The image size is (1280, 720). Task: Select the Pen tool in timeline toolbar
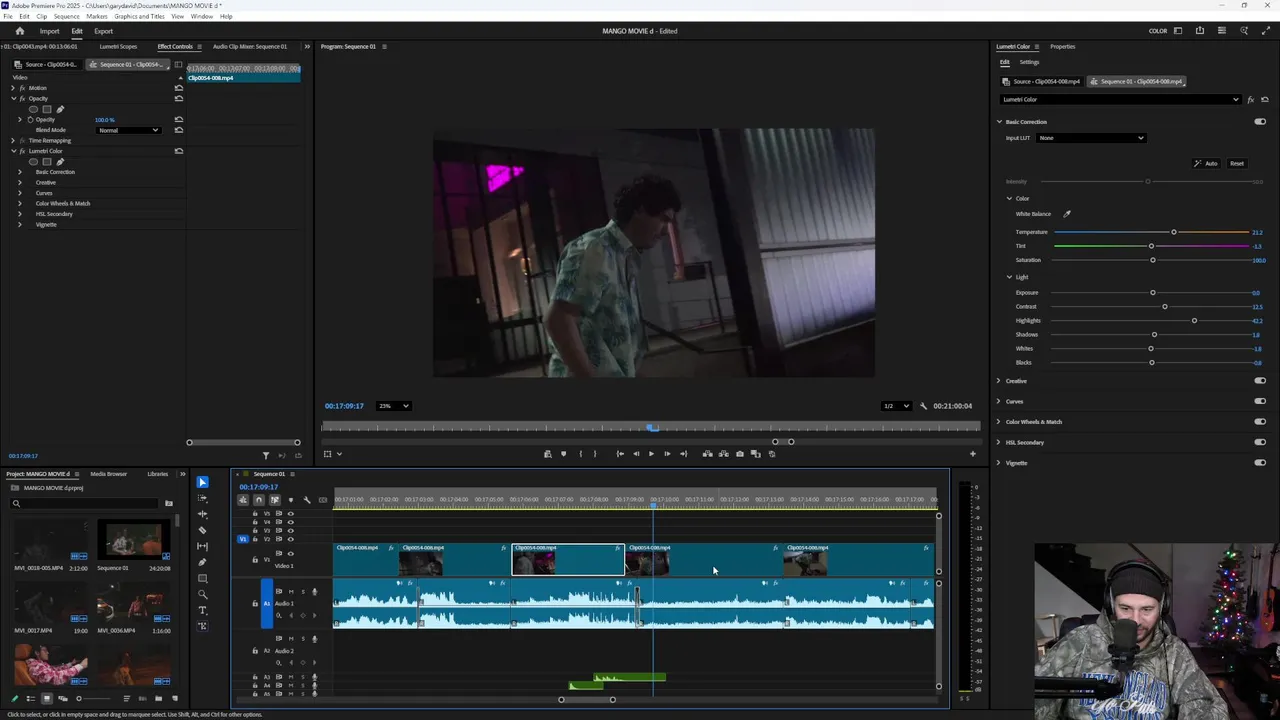203,562
